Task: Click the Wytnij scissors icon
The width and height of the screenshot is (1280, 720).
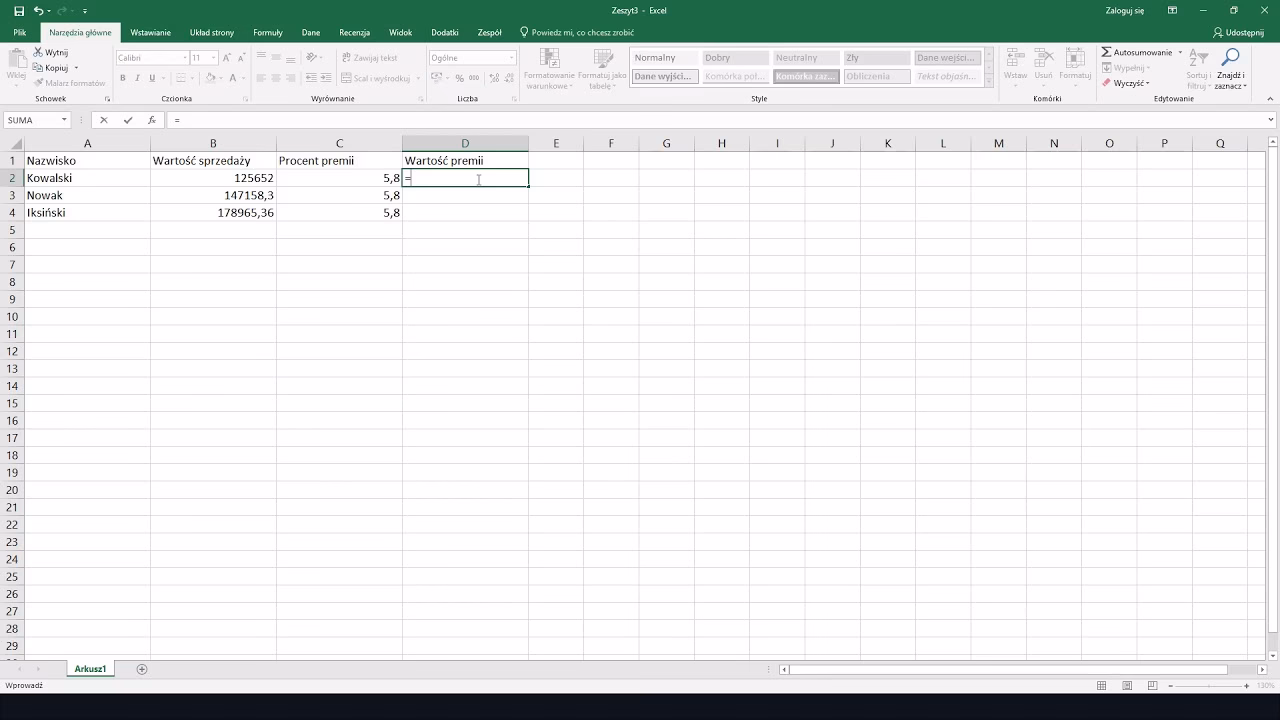Action: (38, 52)
